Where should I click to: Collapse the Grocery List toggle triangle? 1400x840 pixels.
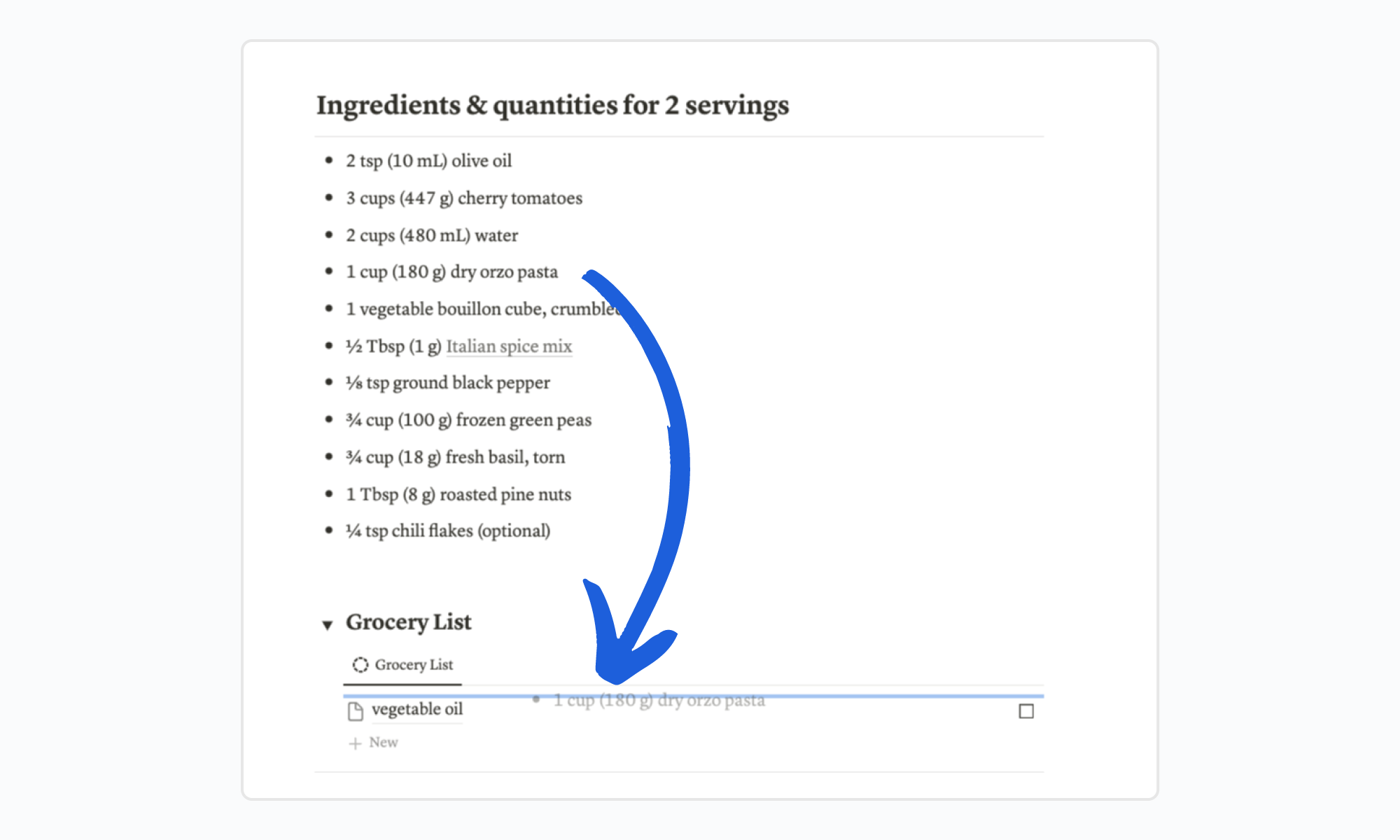pyautogui.click(x=327, y=624)
